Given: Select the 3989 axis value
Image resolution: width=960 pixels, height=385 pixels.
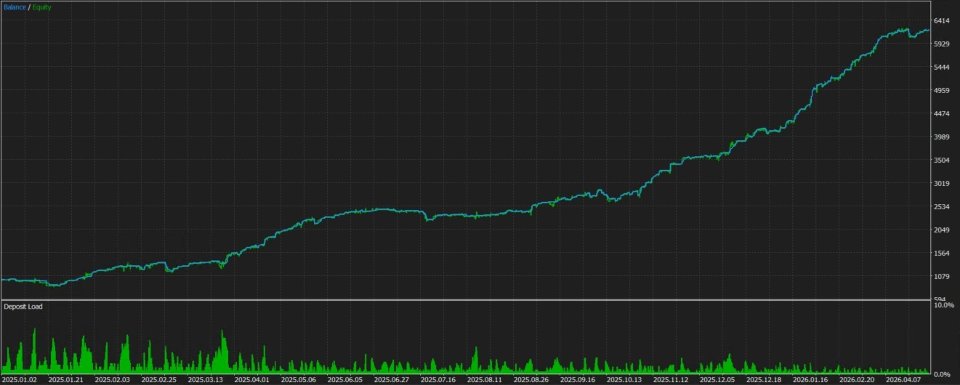Looking at the screenshot, I should [941, 136].
